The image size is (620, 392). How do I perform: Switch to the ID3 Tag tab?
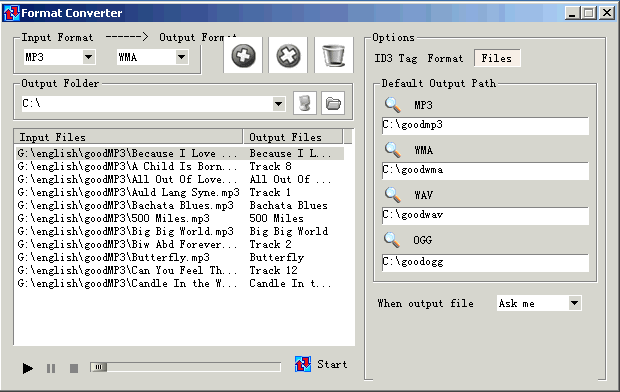click(396, 59)
